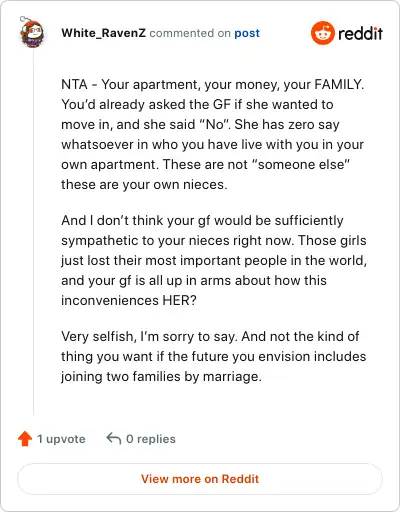This screenshot has height=512, width=400.
Task: Click the orange upvote arrow icon
Action: click(x=25, y=439)
